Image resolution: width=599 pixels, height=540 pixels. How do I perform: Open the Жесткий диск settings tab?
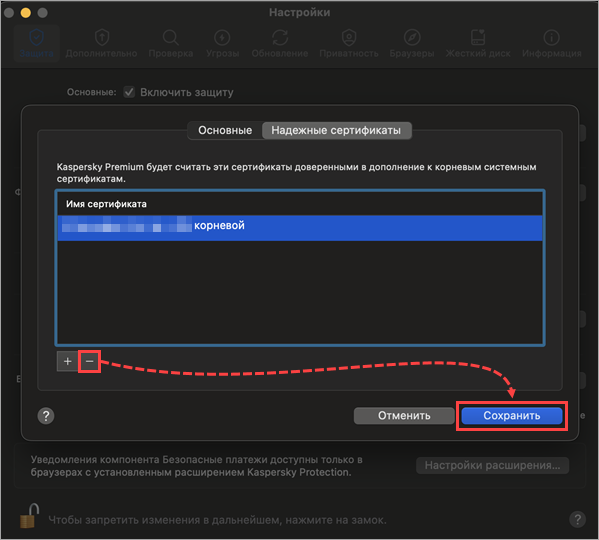(478, 44)
